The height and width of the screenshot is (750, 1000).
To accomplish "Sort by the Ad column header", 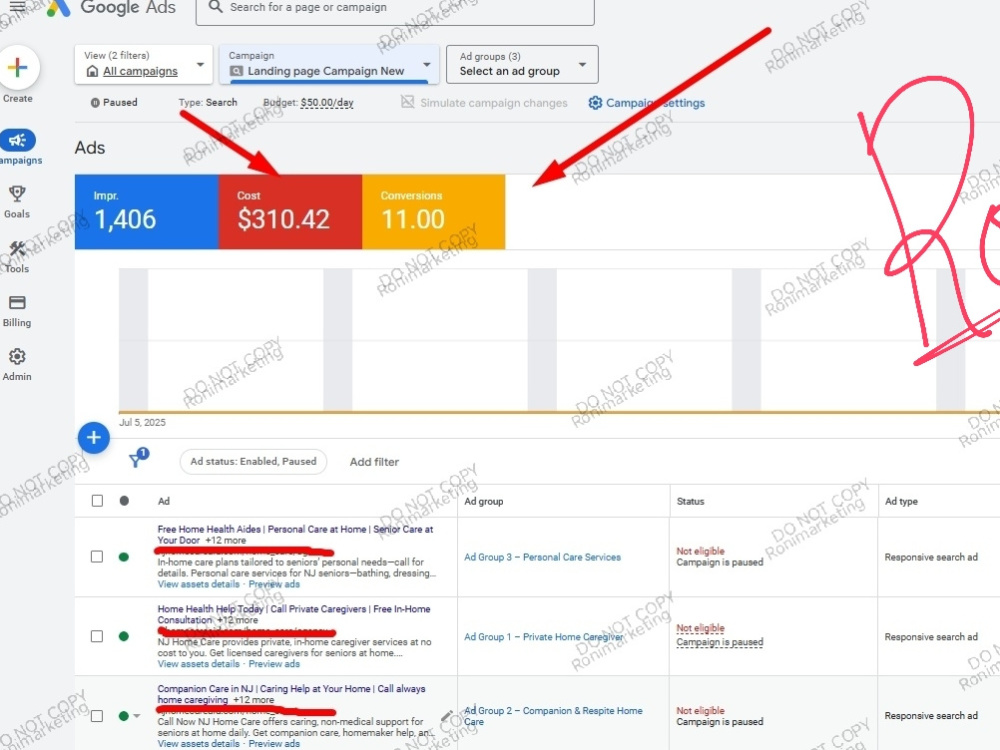I will (164, 501).
